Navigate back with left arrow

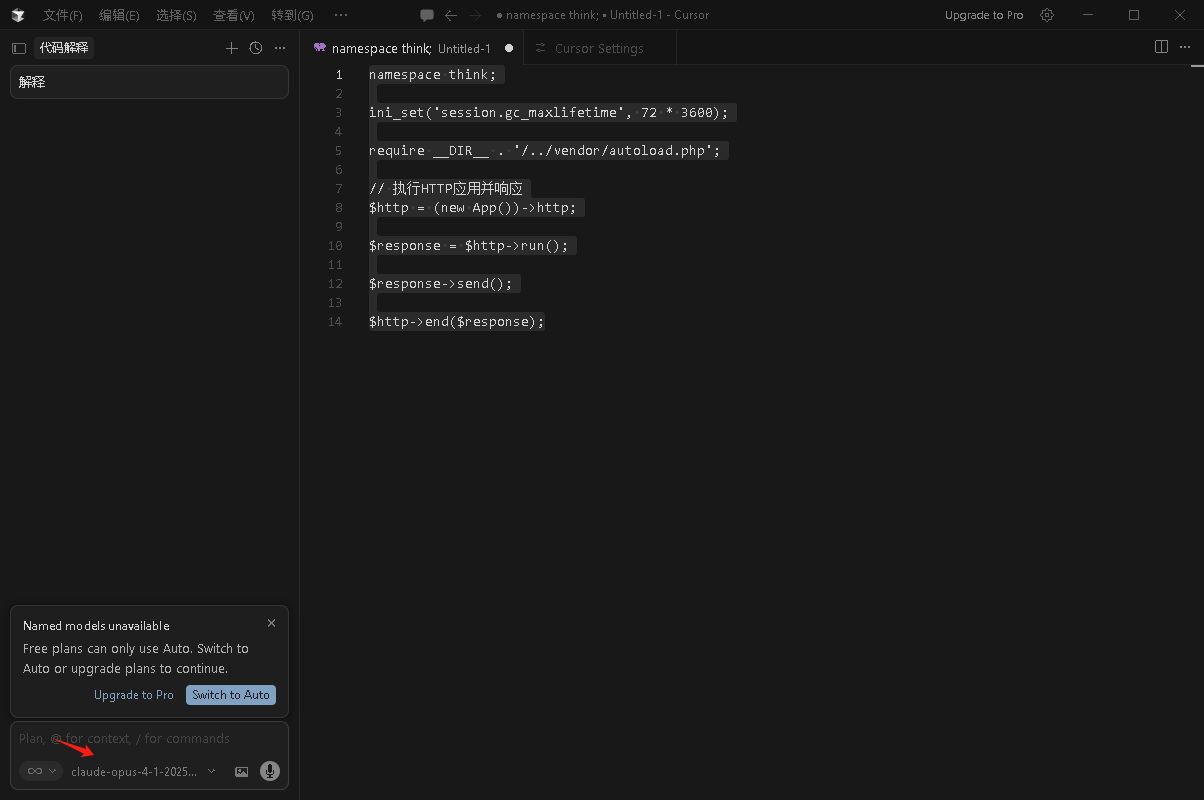(451, 15)
